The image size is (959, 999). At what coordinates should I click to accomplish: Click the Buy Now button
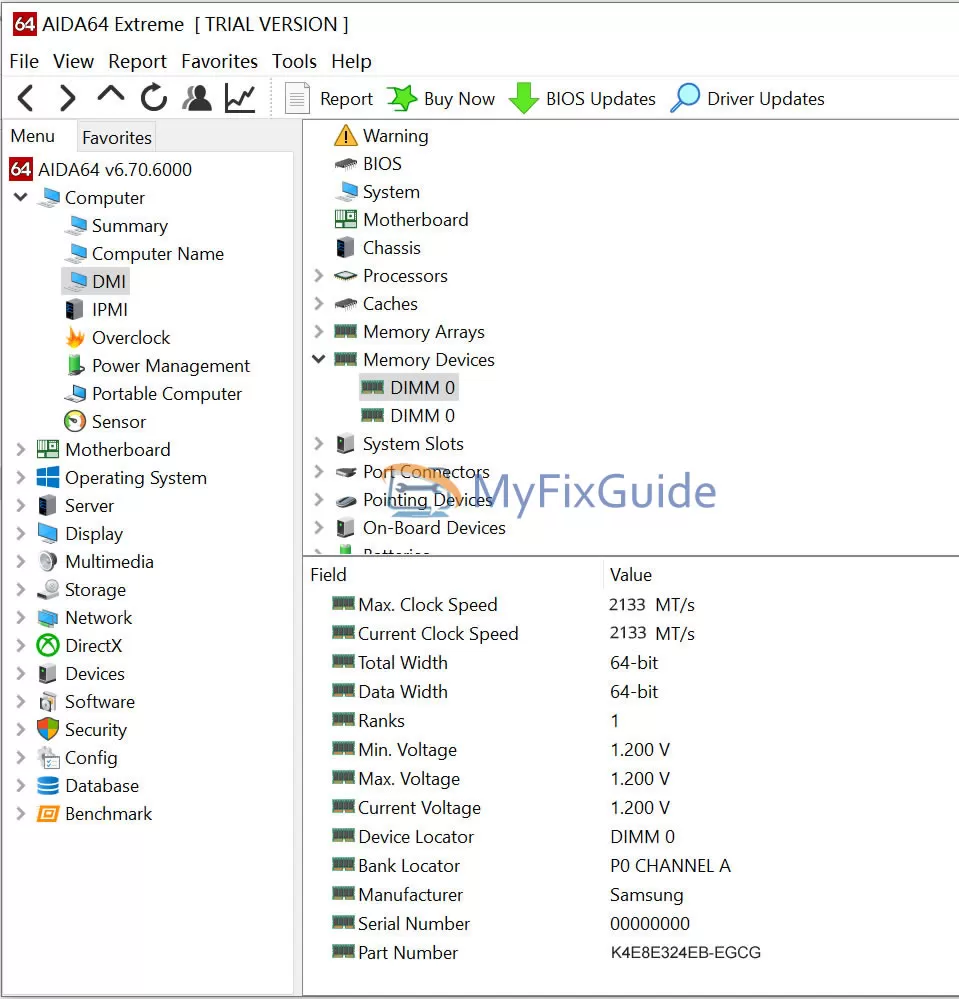point(441,99)
